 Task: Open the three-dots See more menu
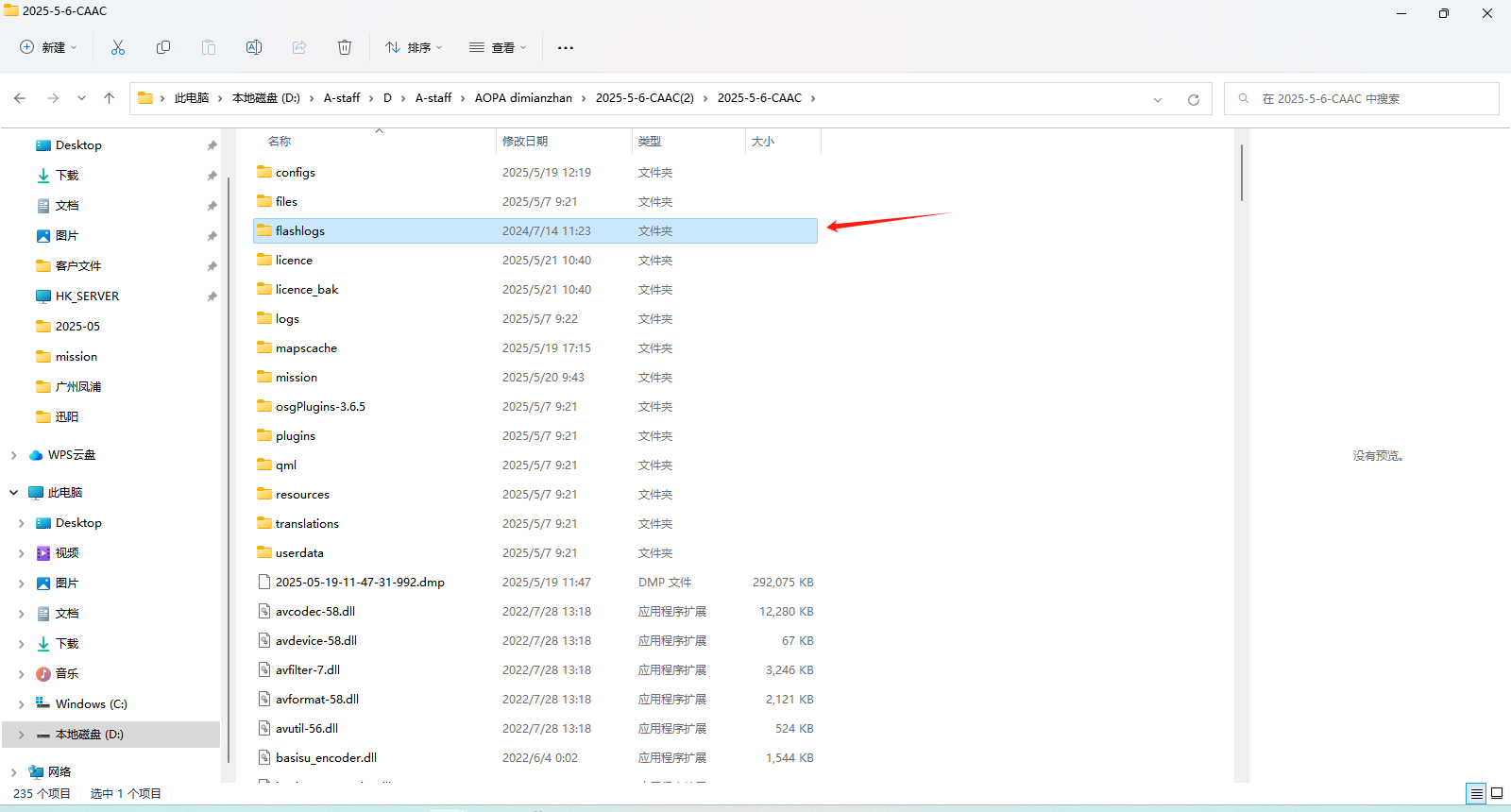coord(566,47)
